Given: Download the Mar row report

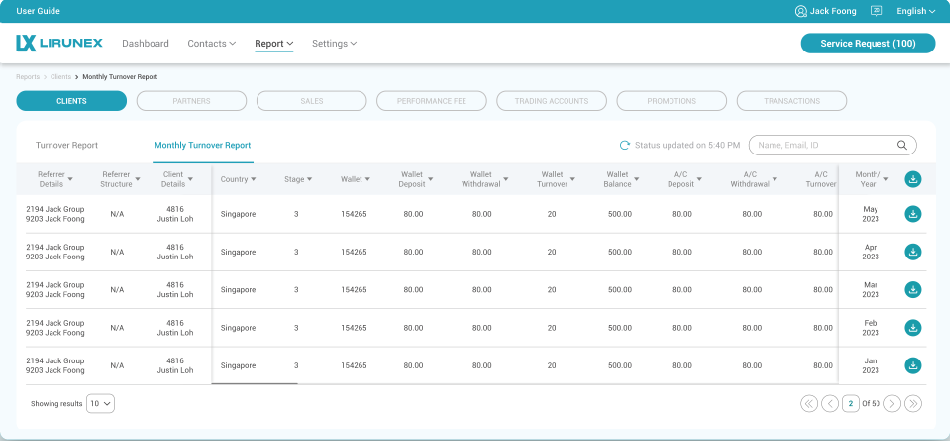Looking at the screenshot, I should pyautogui.click(x=912, y=290).
